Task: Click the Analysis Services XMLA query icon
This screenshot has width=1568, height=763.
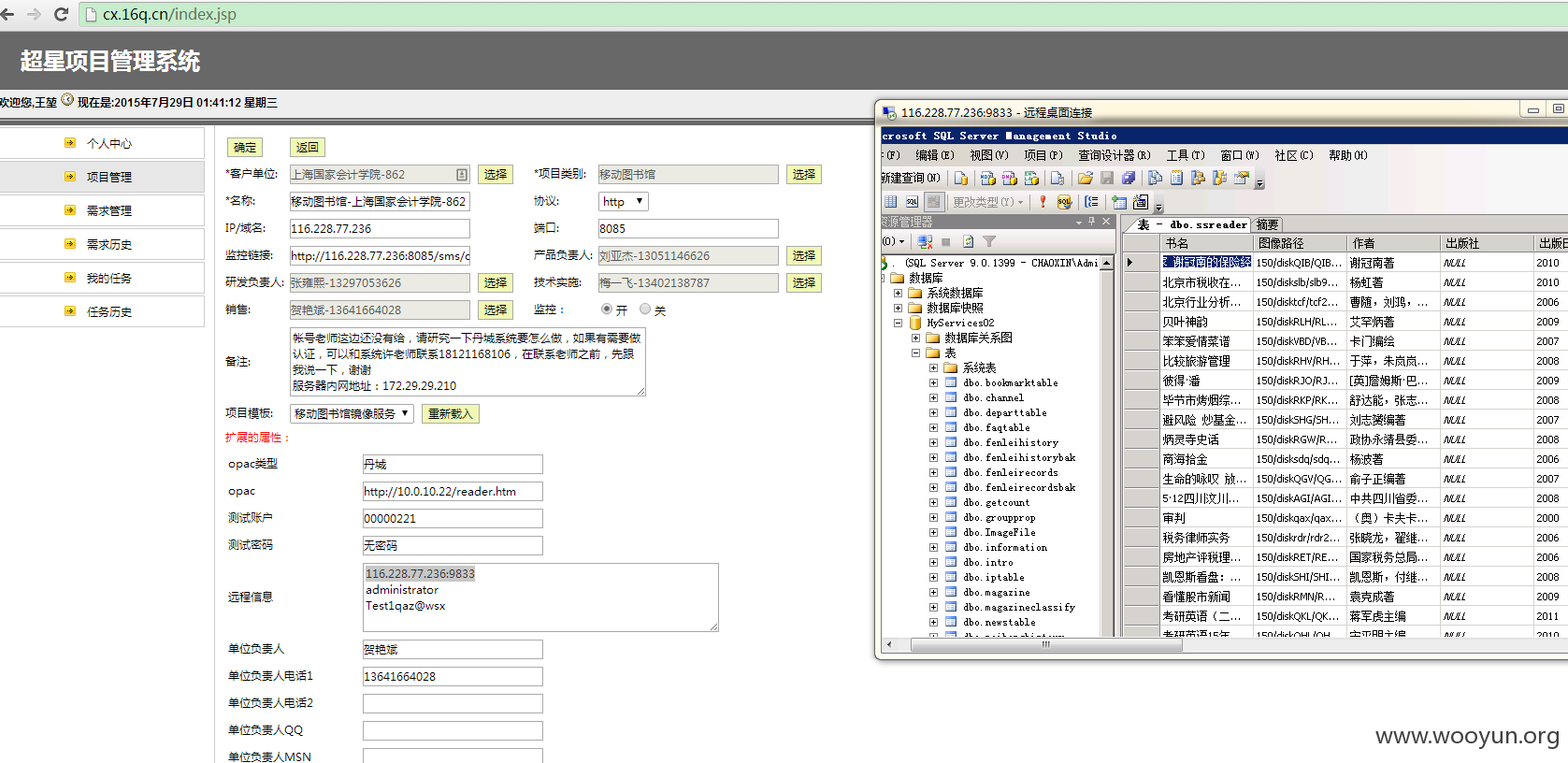Action: tap(1032, 178)
